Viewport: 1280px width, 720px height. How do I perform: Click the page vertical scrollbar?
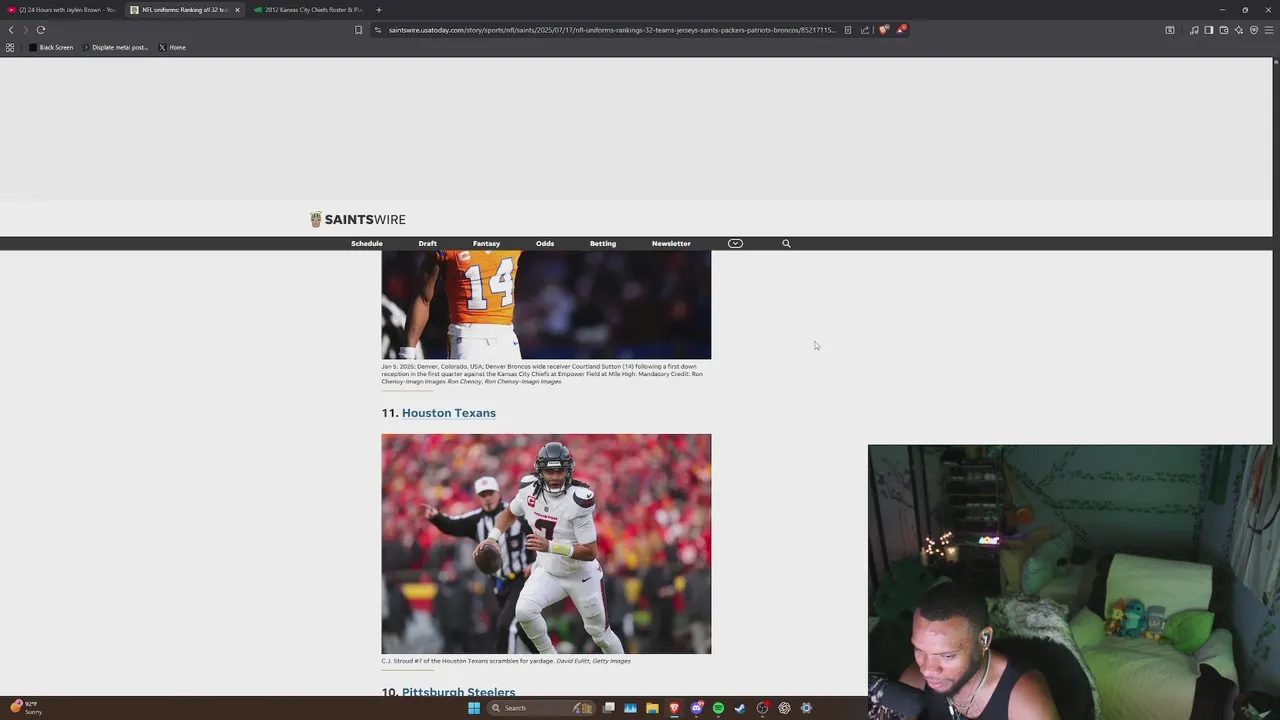pyautogui.click(x=1276, y=376)
